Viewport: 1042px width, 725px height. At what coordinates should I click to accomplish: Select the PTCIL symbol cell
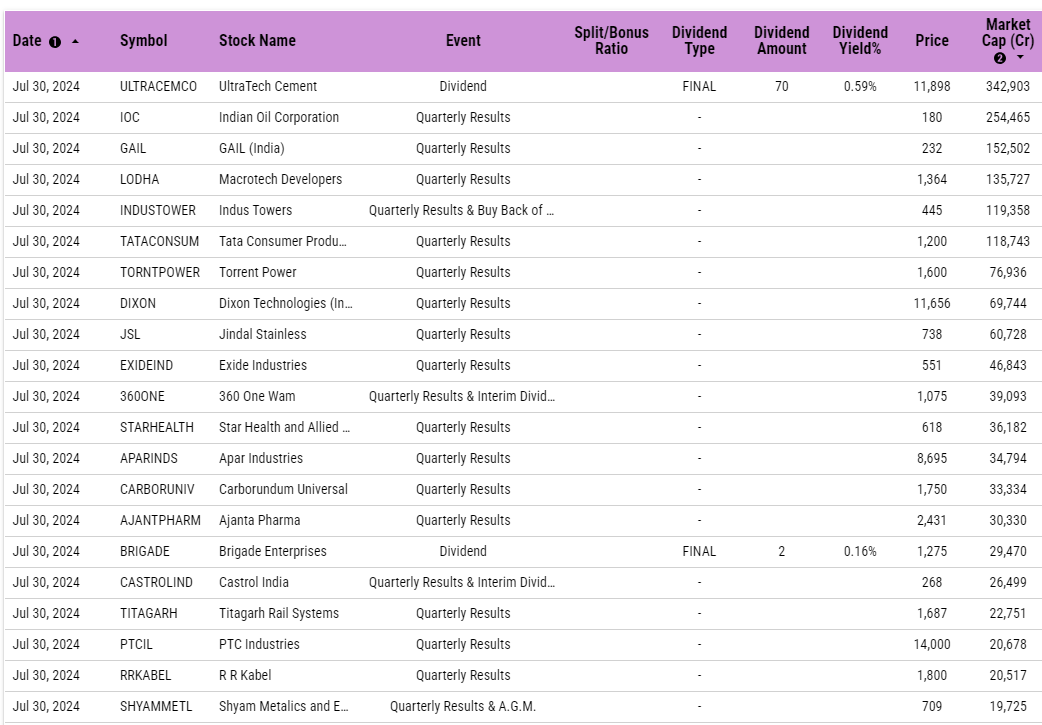click(136, 645)
